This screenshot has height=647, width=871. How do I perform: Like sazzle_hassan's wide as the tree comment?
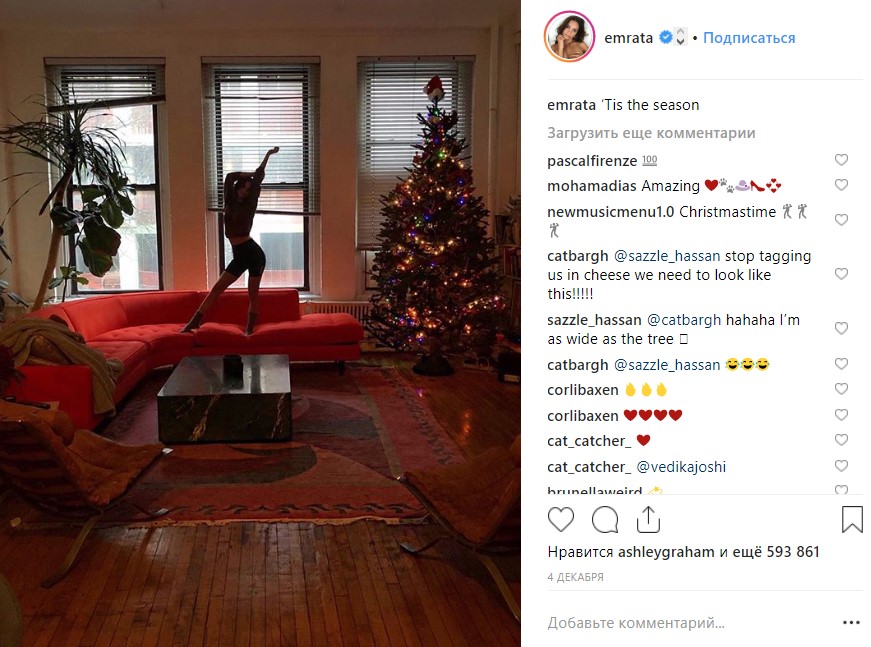pos(842,328)
